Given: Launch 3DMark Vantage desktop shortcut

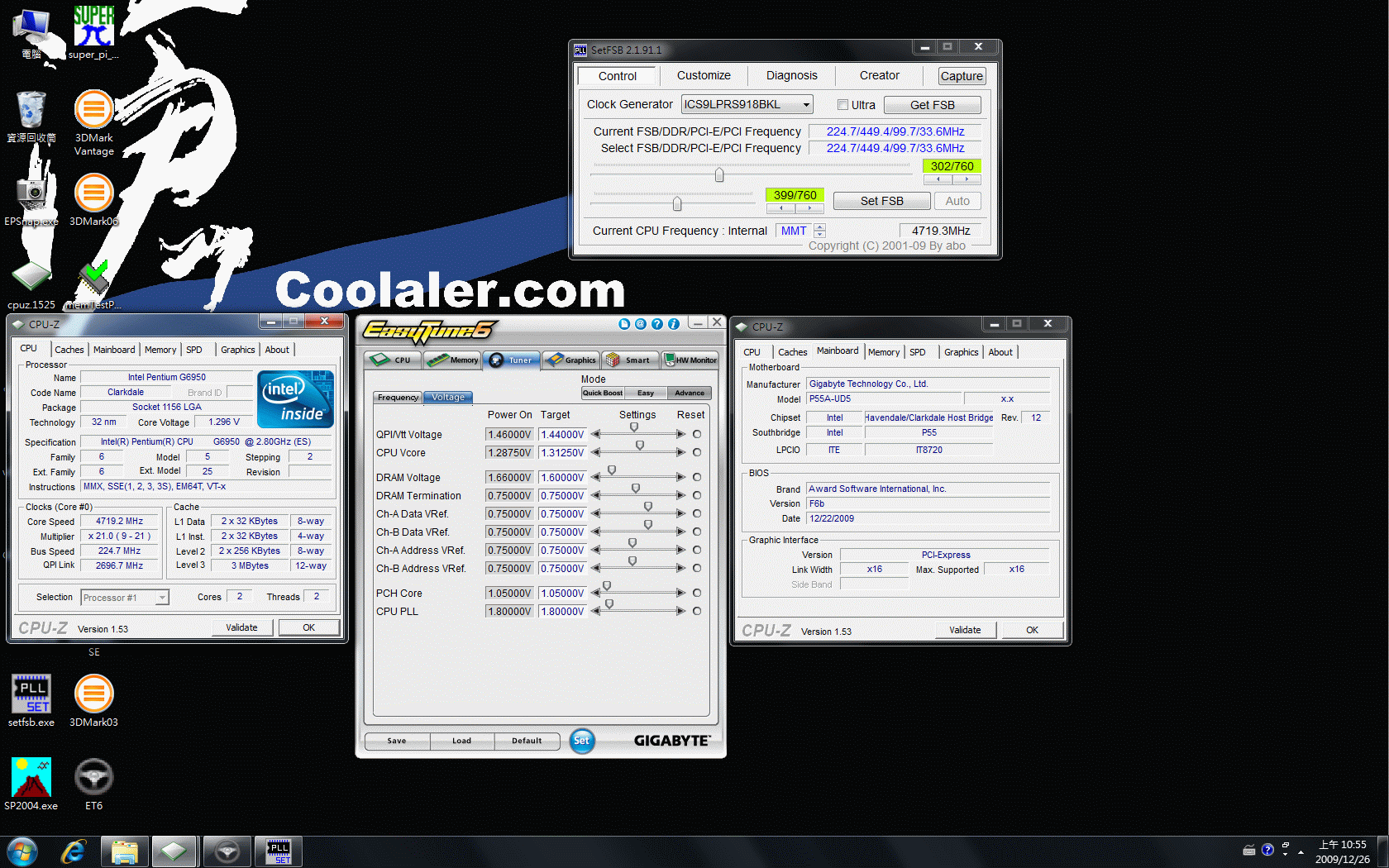Looking at the screenshot, I should tap(93, 122).
